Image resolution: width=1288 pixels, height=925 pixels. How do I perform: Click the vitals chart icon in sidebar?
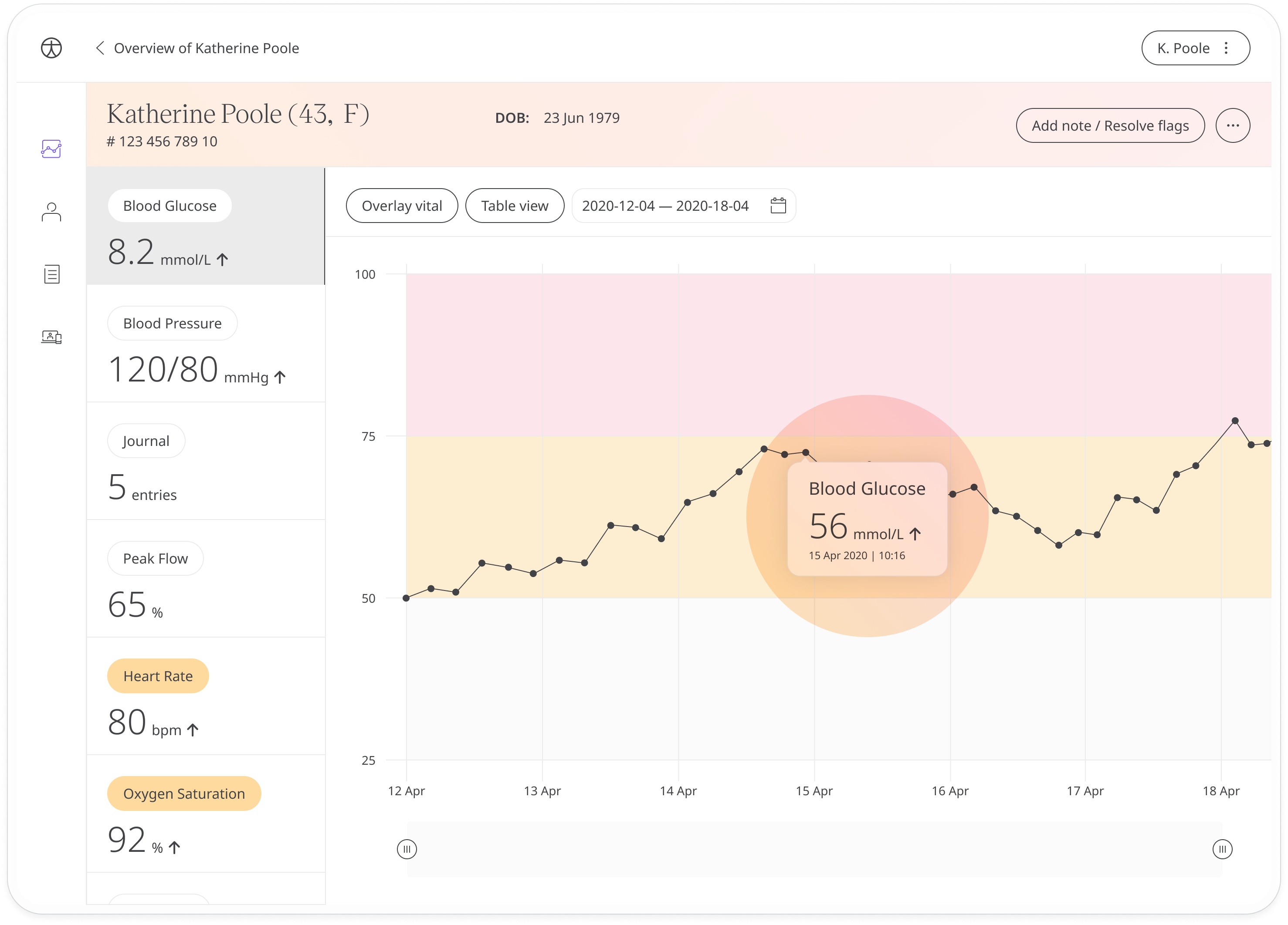pyautogui.click(x=52, y=150)
